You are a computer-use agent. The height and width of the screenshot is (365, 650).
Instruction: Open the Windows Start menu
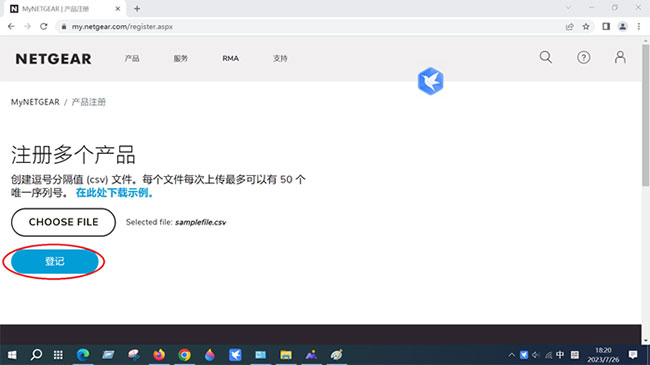(12, 355)
